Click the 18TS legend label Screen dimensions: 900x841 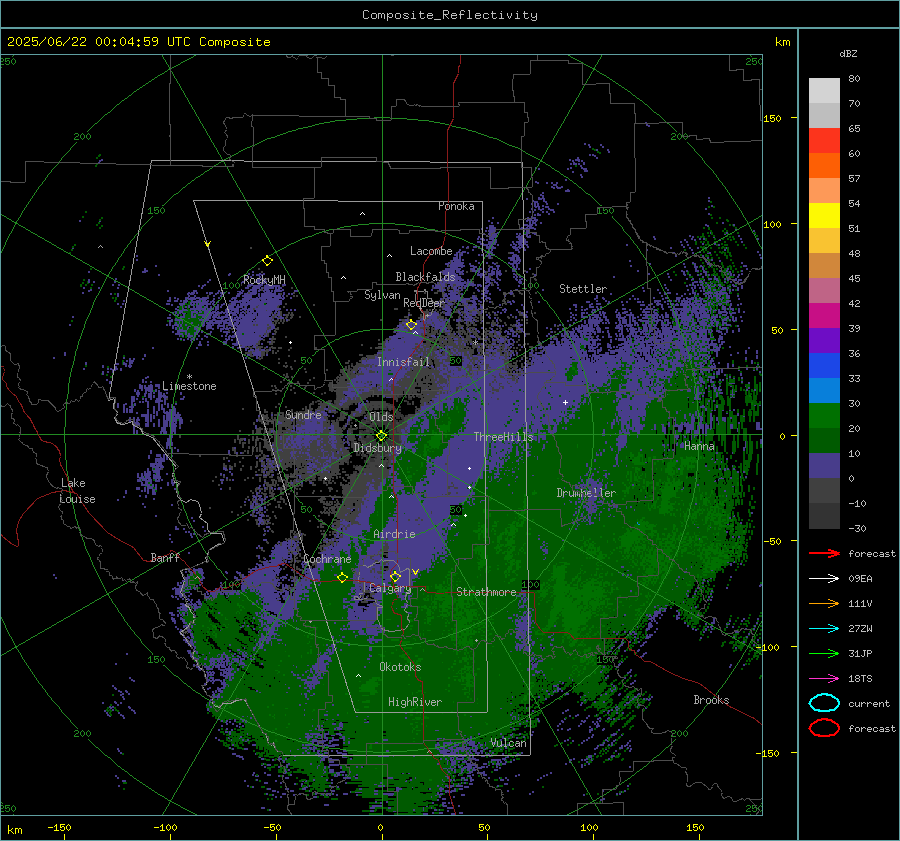tap(860, 679)
